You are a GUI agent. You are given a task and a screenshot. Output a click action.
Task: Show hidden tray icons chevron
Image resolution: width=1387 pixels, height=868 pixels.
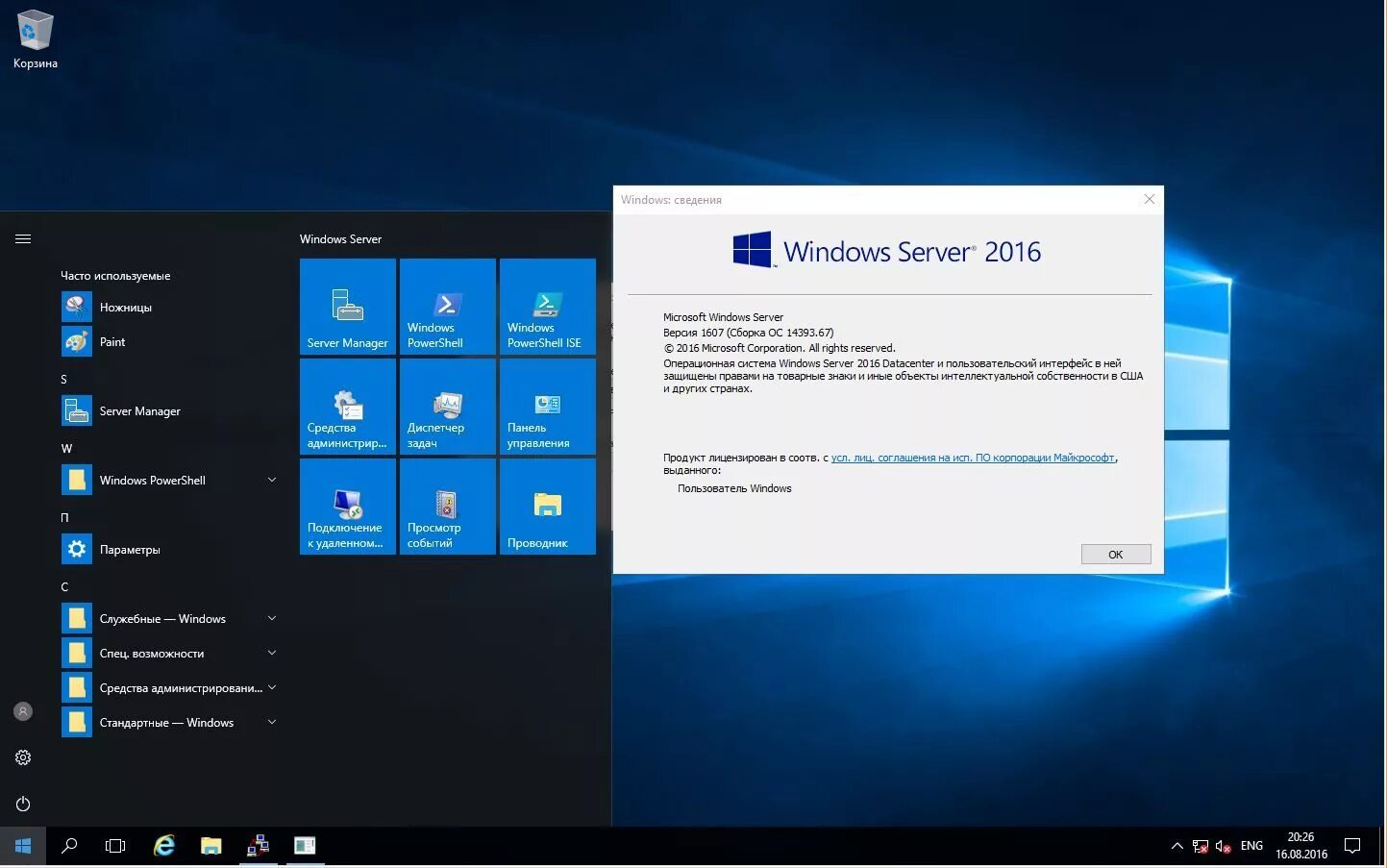[1176, 846]
